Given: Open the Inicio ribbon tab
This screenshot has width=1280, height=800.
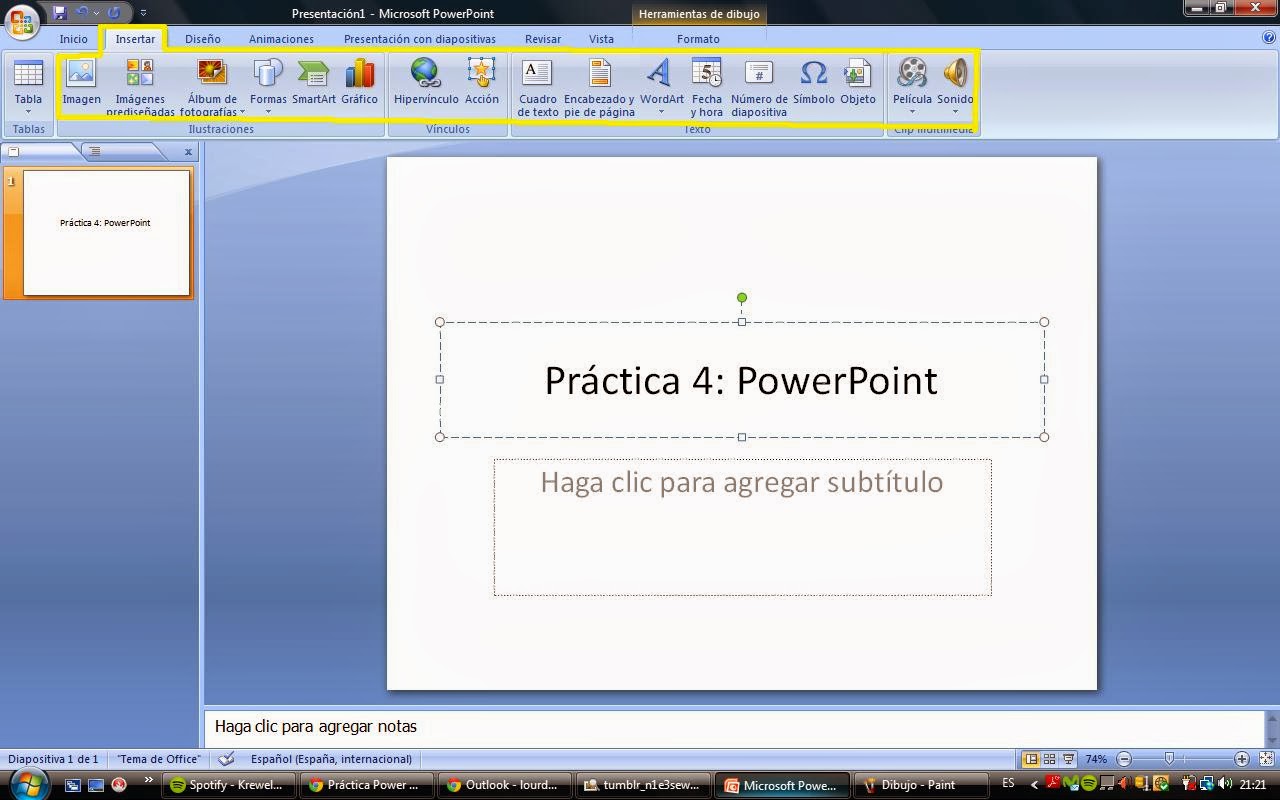Looking at the screenshot, I should click(73, 39).
